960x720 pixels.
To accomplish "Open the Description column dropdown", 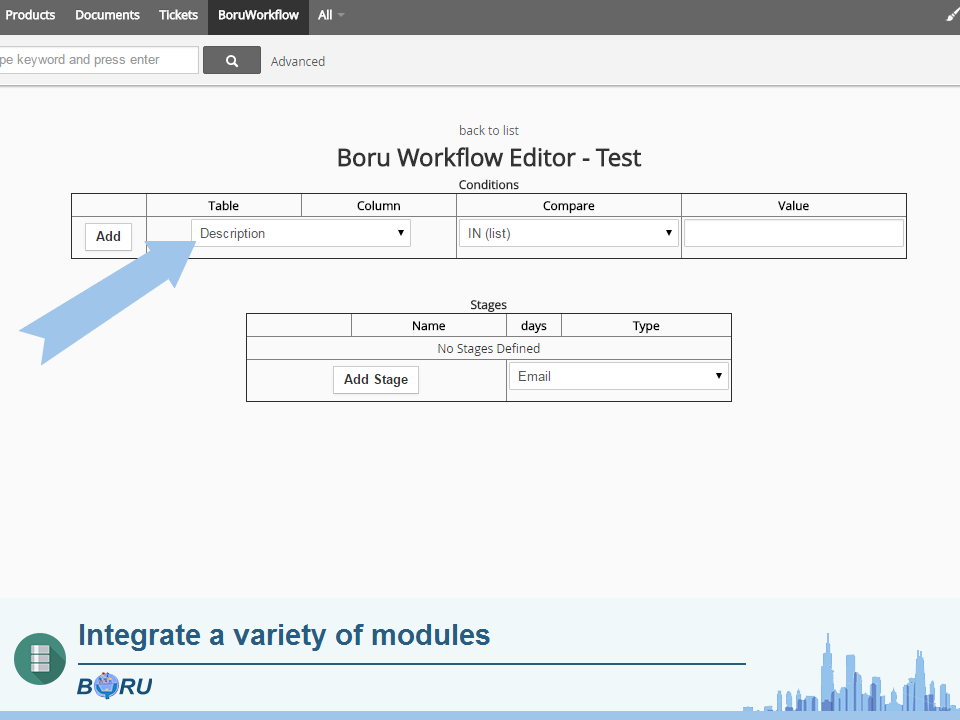I will pyautogui.click(x=301, y=233).
